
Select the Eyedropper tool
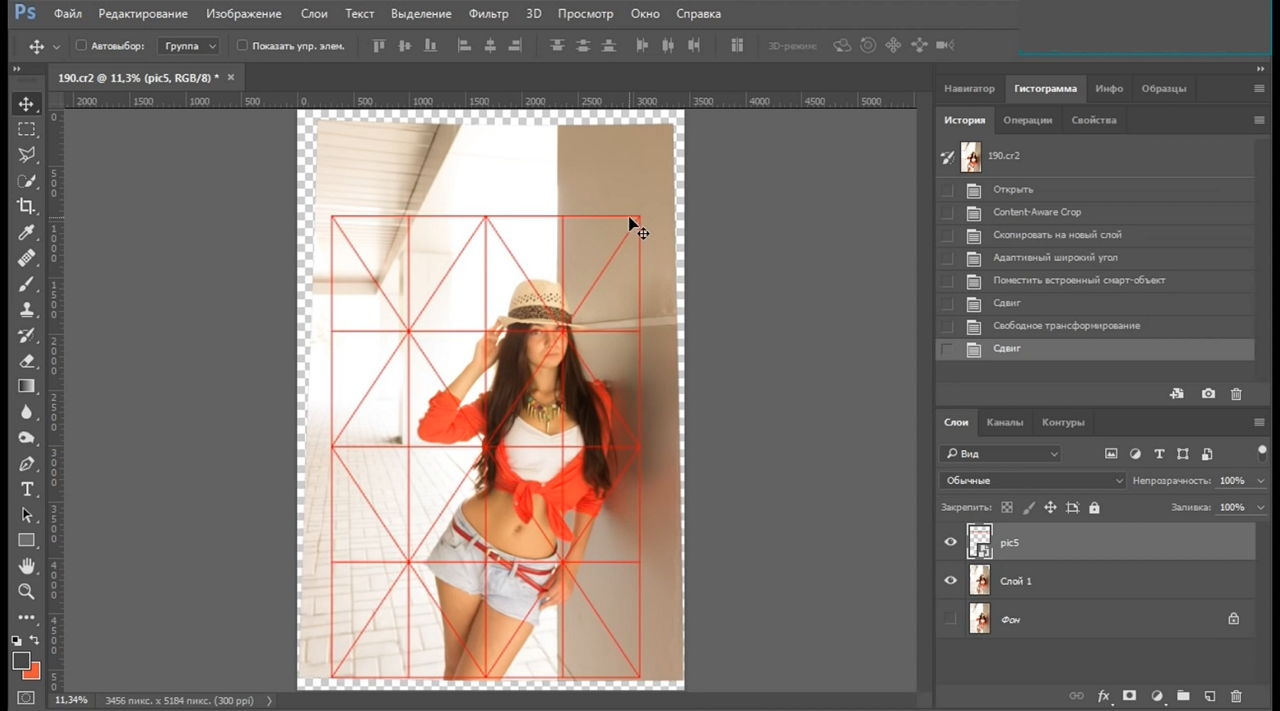[x=26, y=232]
